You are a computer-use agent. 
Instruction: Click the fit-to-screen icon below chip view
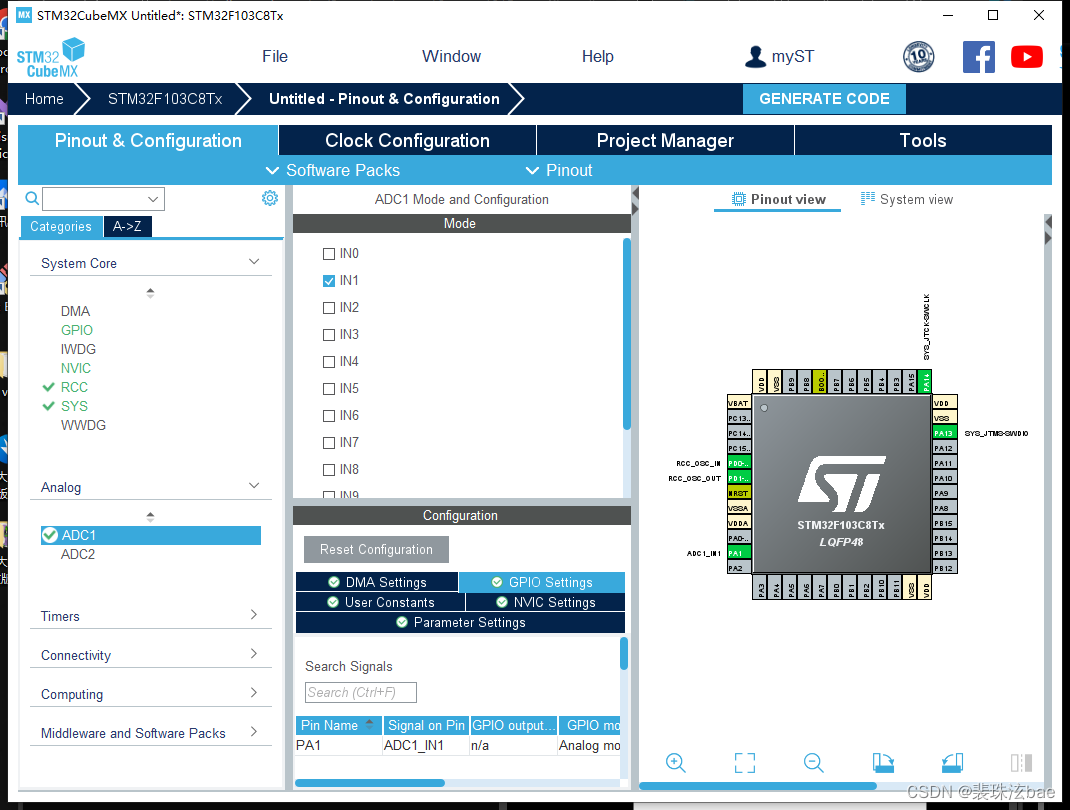744,762
